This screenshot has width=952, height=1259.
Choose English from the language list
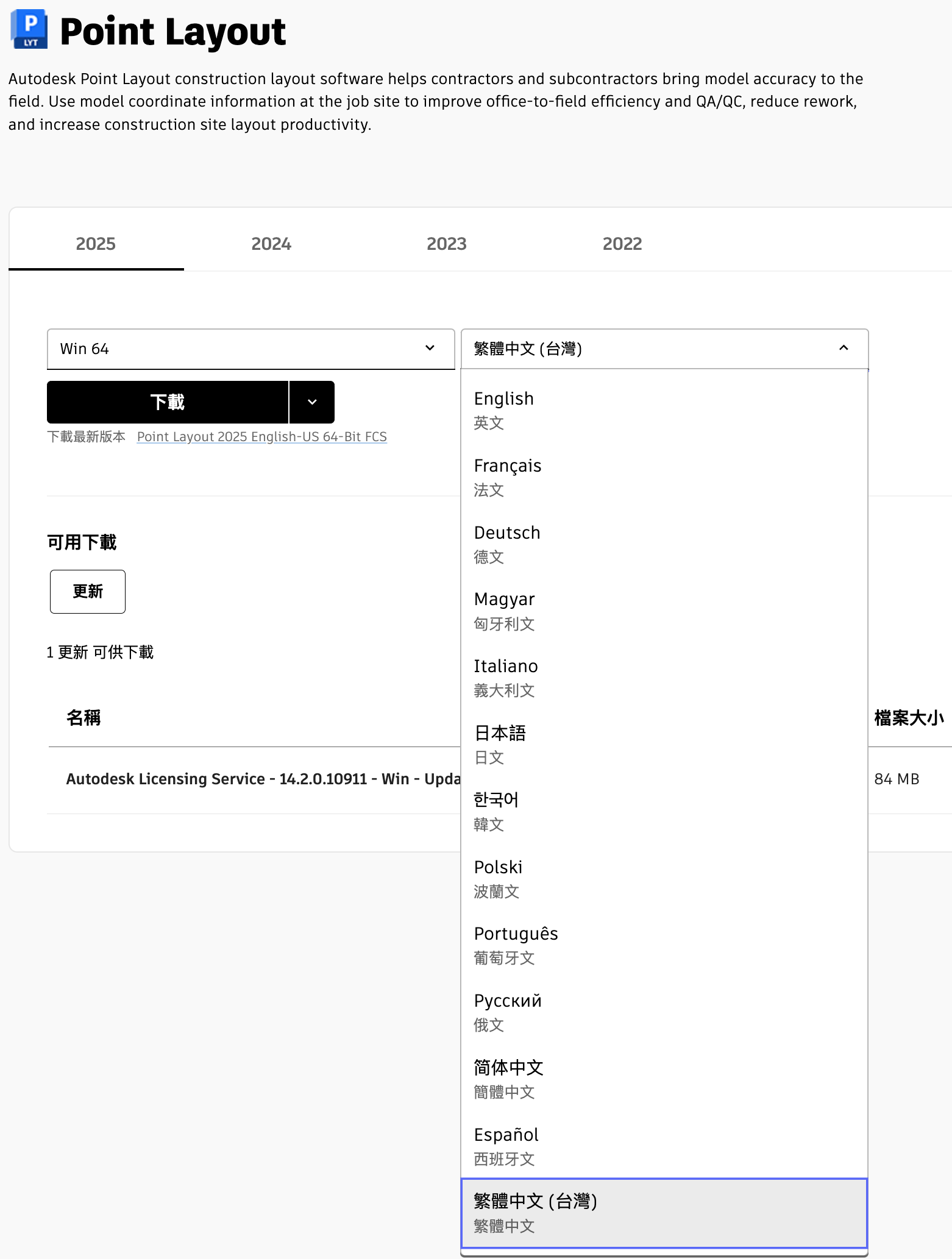point(664,410)
